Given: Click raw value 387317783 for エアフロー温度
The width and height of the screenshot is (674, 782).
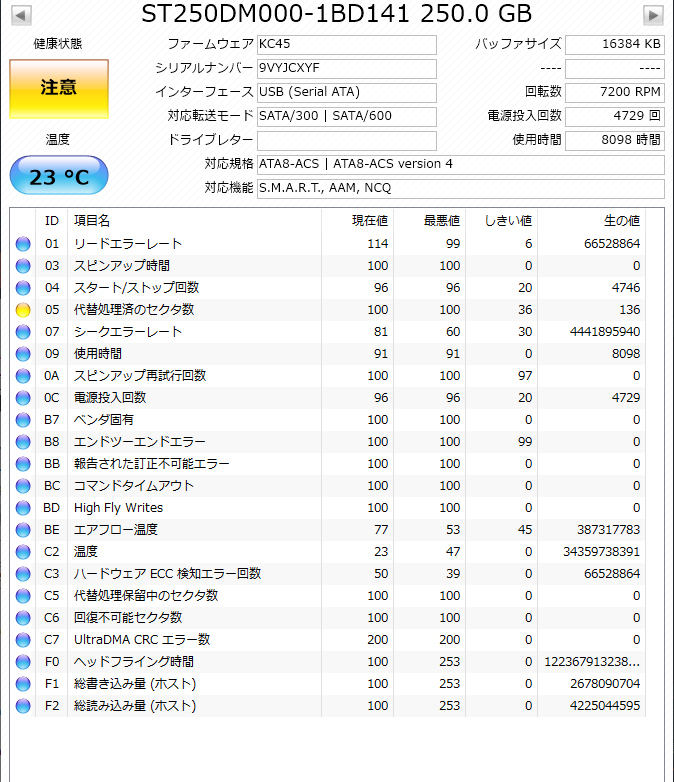Looking at the screenshot, I should [609, 530].
